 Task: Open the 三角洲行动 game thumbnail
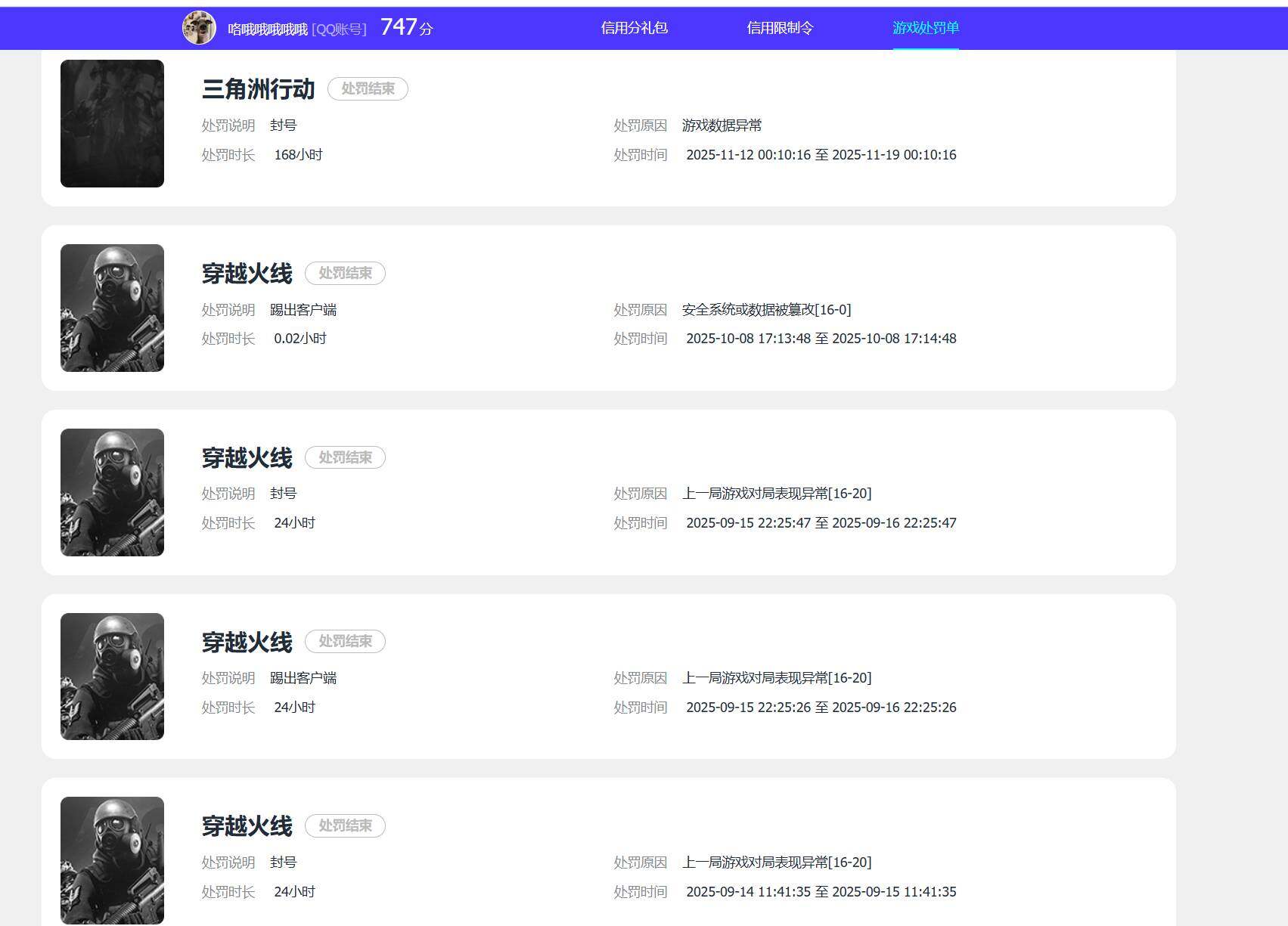coord(112,123)
